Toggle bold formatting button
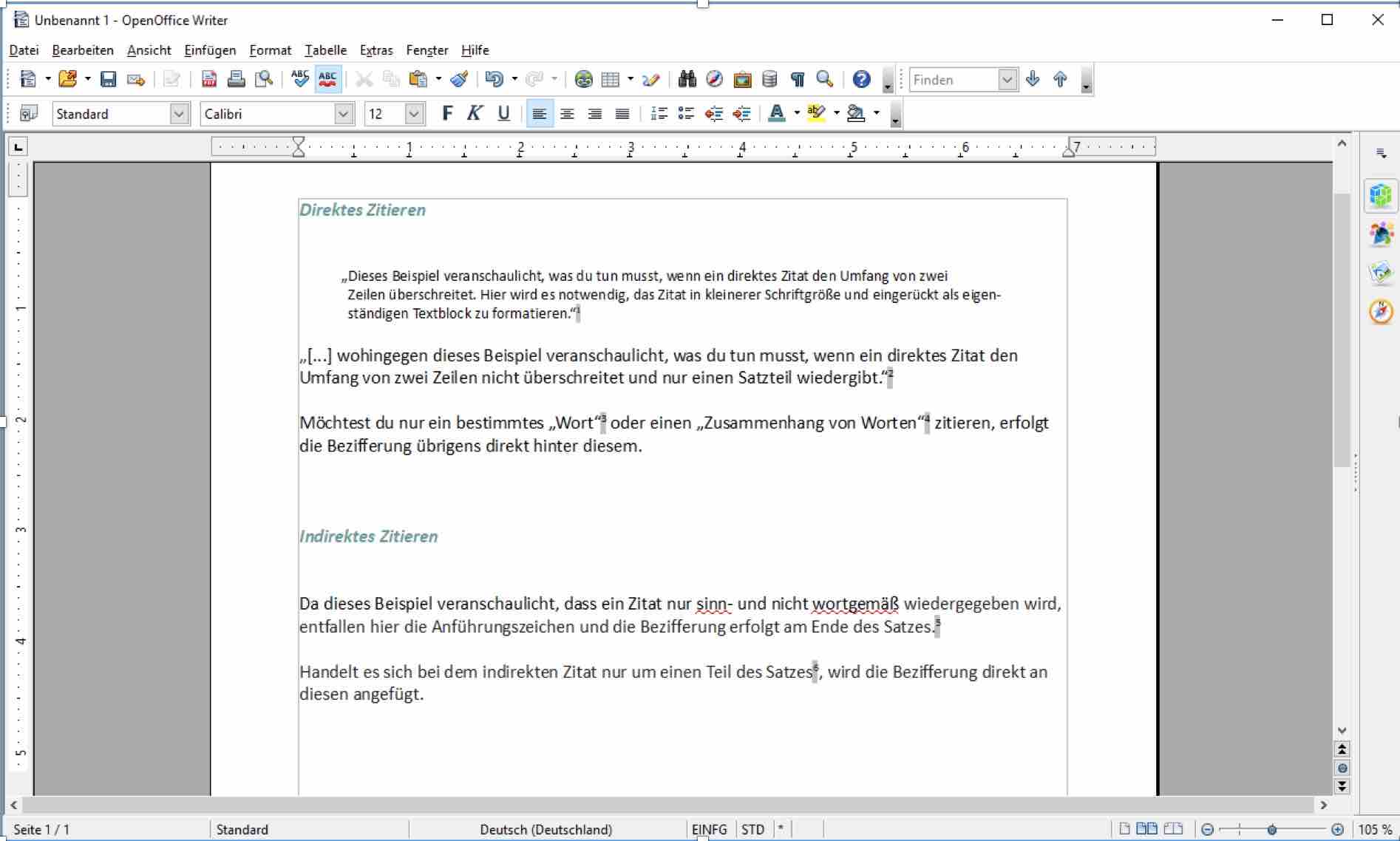This screenshot has height=841, width=1400. coord(446,114)
